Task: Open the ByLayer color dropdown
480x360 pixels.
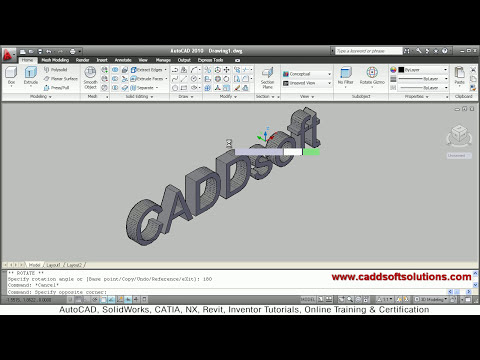Action: tap(423, 70)
